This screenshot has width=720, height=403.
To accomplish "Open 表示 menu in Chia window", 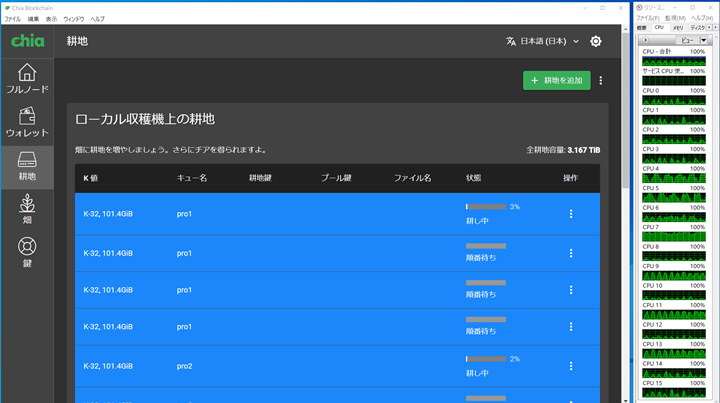I will coord(51,19).
